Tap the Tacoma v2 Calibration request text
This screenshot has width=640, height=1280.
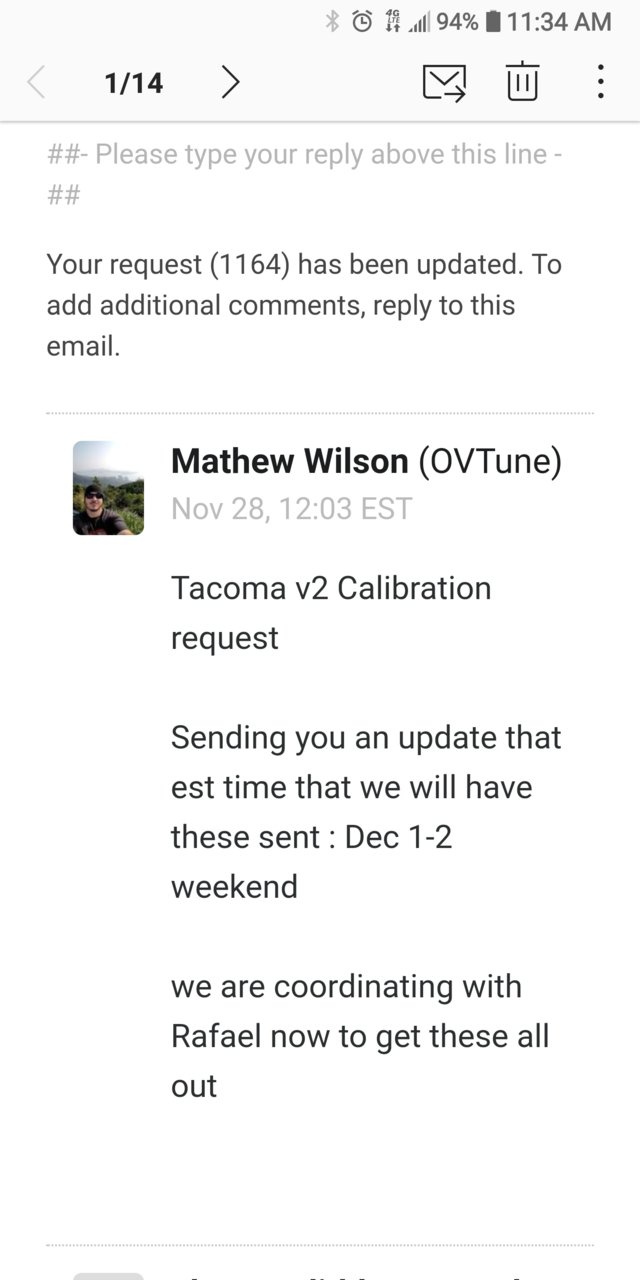[331, 612]
